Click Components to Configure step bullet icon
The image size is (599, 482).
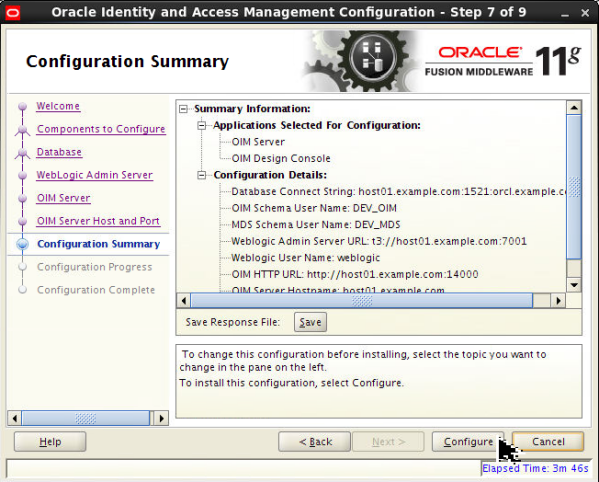pyautogui.click(x=23, y=130)
